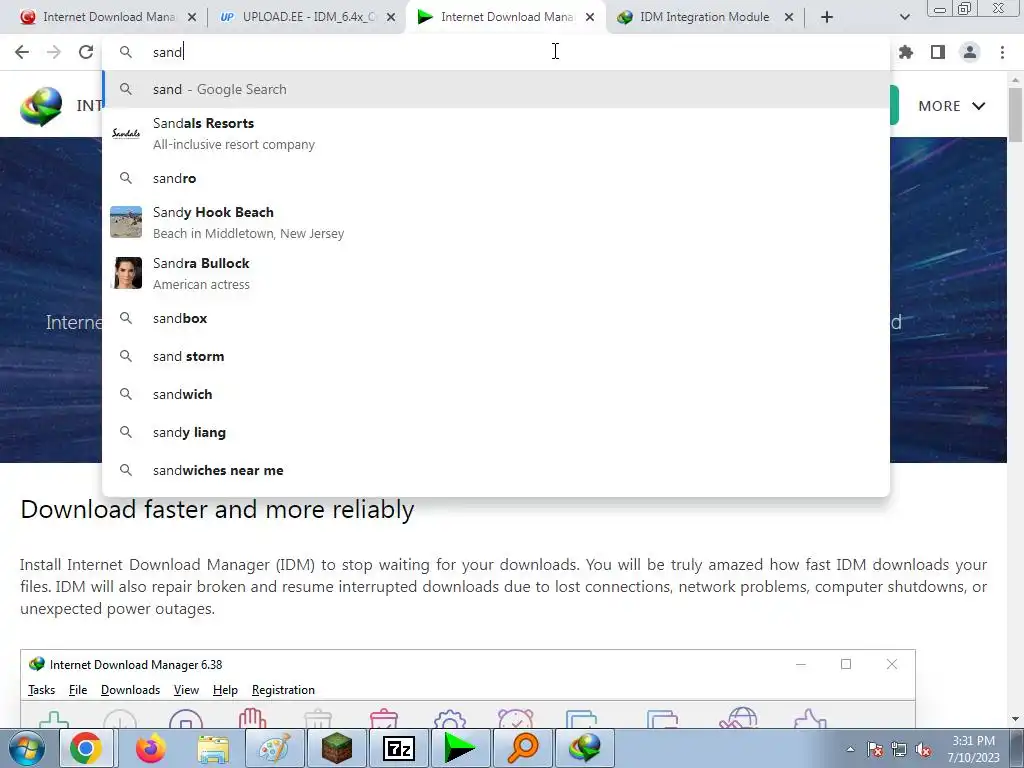This screenshot has width=1024, height=768.
Task: Choose the 'sandbox' suggestion
Action: tap(496, 319)
